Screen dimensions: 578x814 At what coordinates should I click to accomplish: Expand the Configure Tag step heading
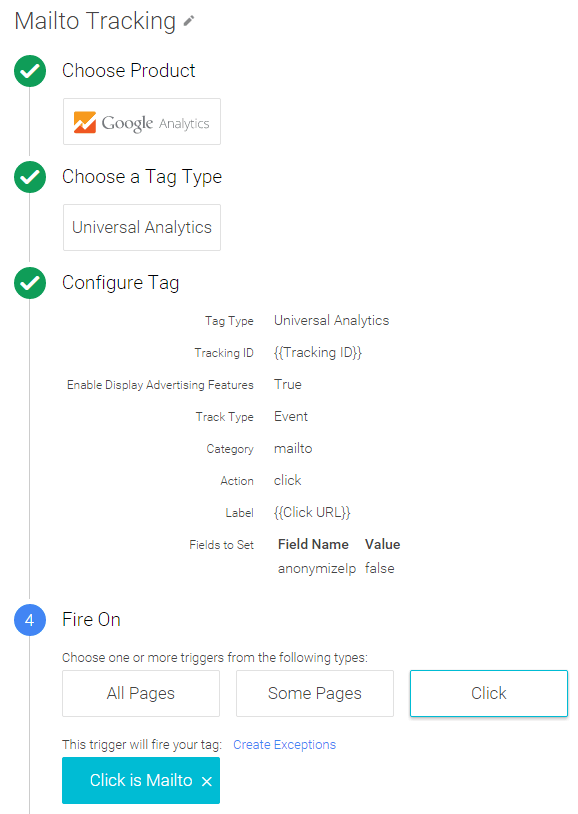click(x=120, y=283)
